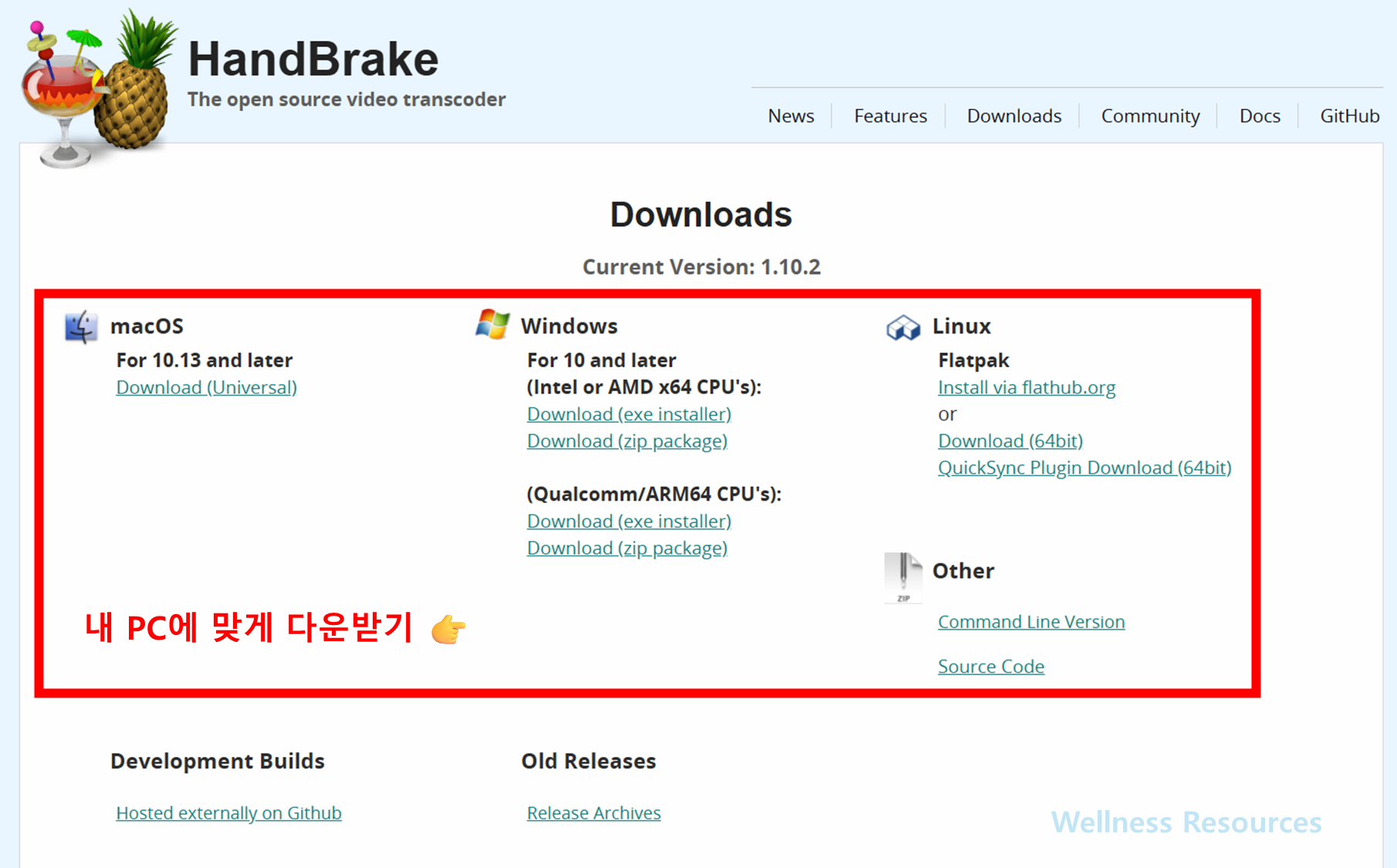Viewport: 1397px width, 868px height.
Task: Click the macOS Finder icon
Action: click(80, 327)
